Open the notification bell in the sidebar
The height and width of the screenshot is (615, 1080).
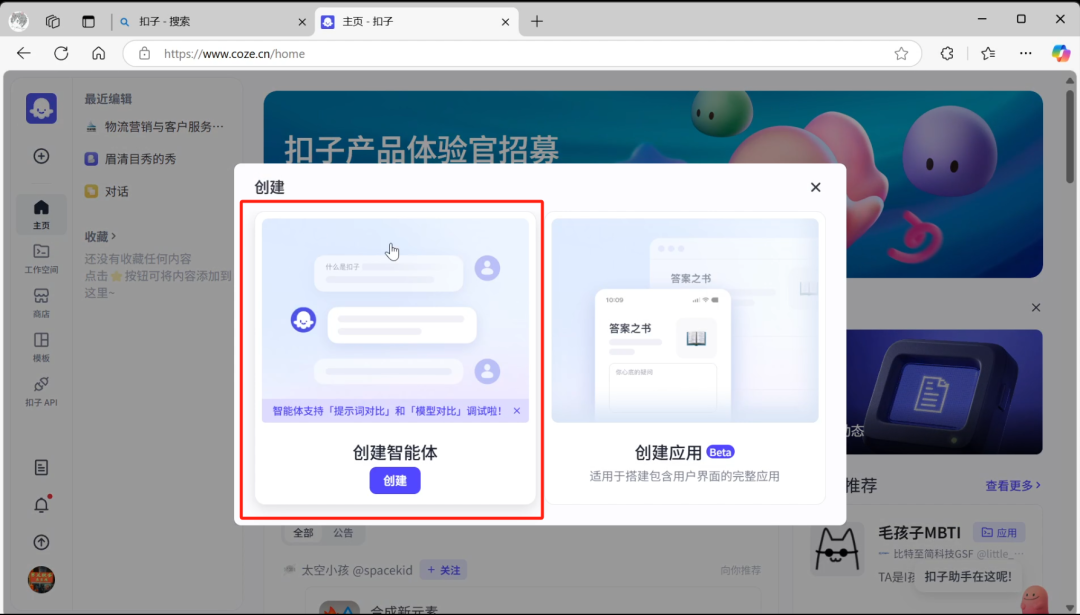tap(41, 505)
